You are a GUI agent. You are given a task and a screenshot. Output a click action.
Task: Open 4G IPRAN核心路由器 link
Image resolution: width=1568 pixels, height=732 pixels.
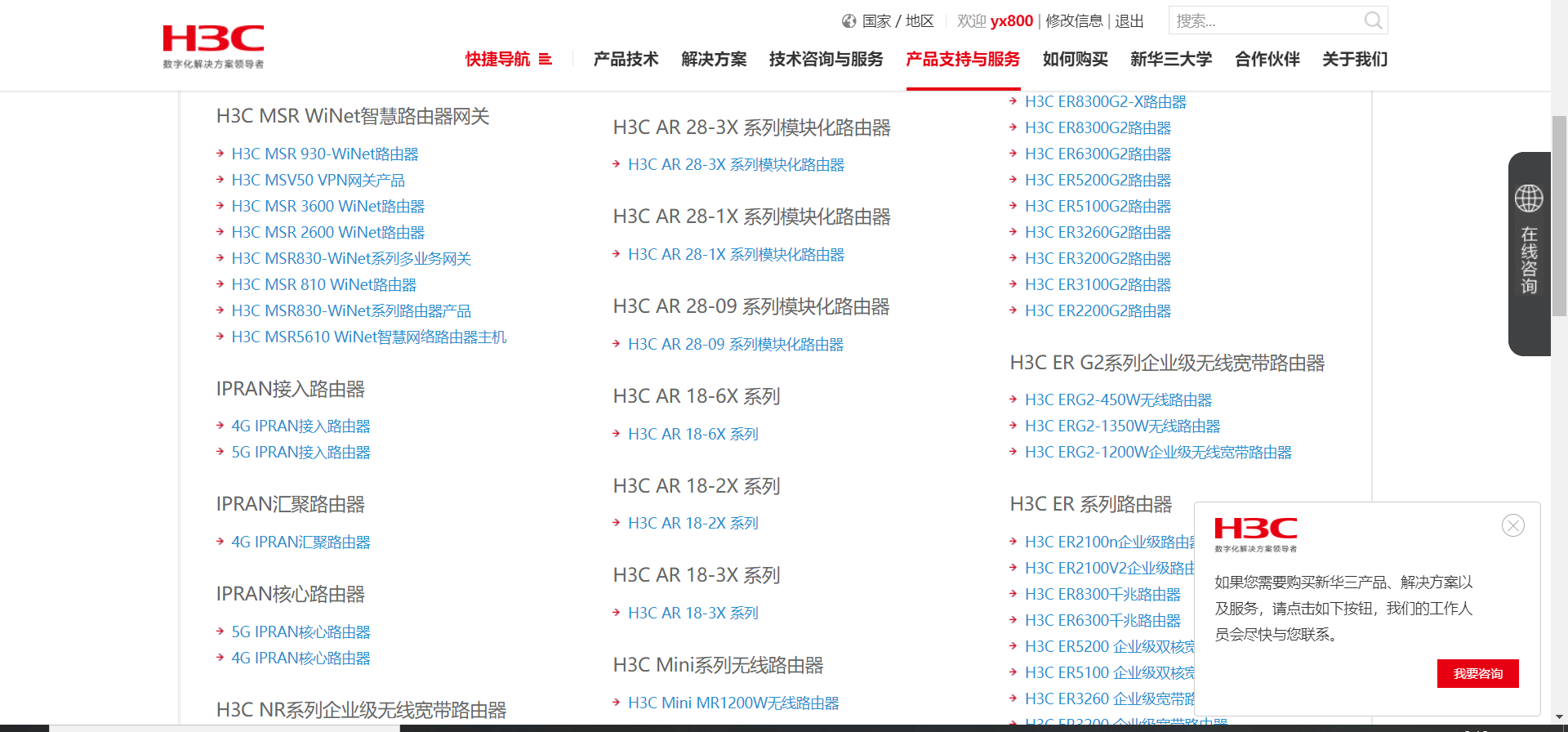click(301, 658)
